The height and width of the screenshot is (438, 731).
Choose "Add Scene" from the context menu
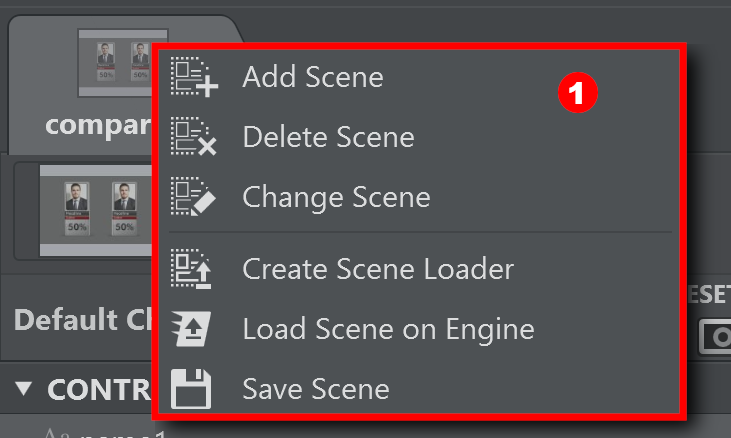(x=312, y=78)
